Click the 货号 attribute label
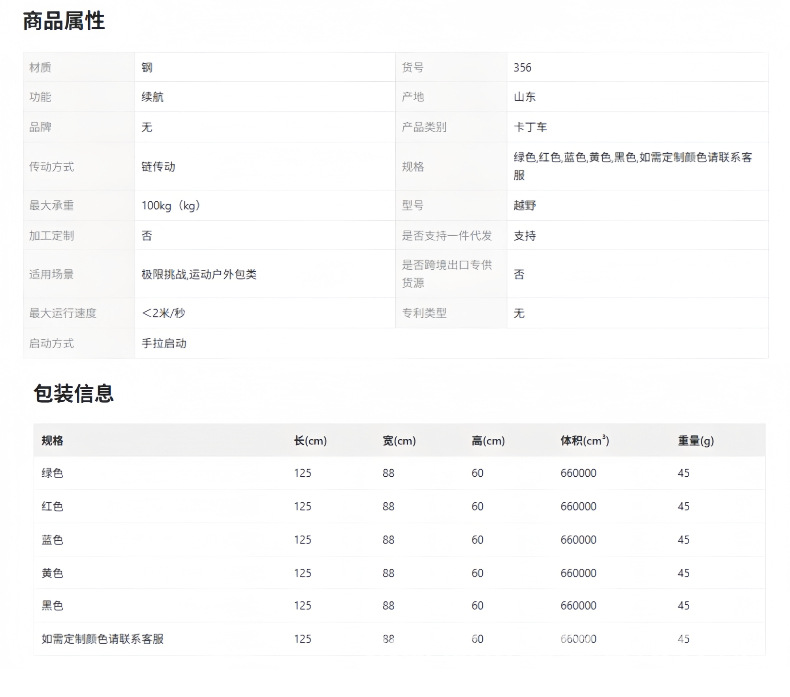The image size is (790, 697). [x=413, y=68]
